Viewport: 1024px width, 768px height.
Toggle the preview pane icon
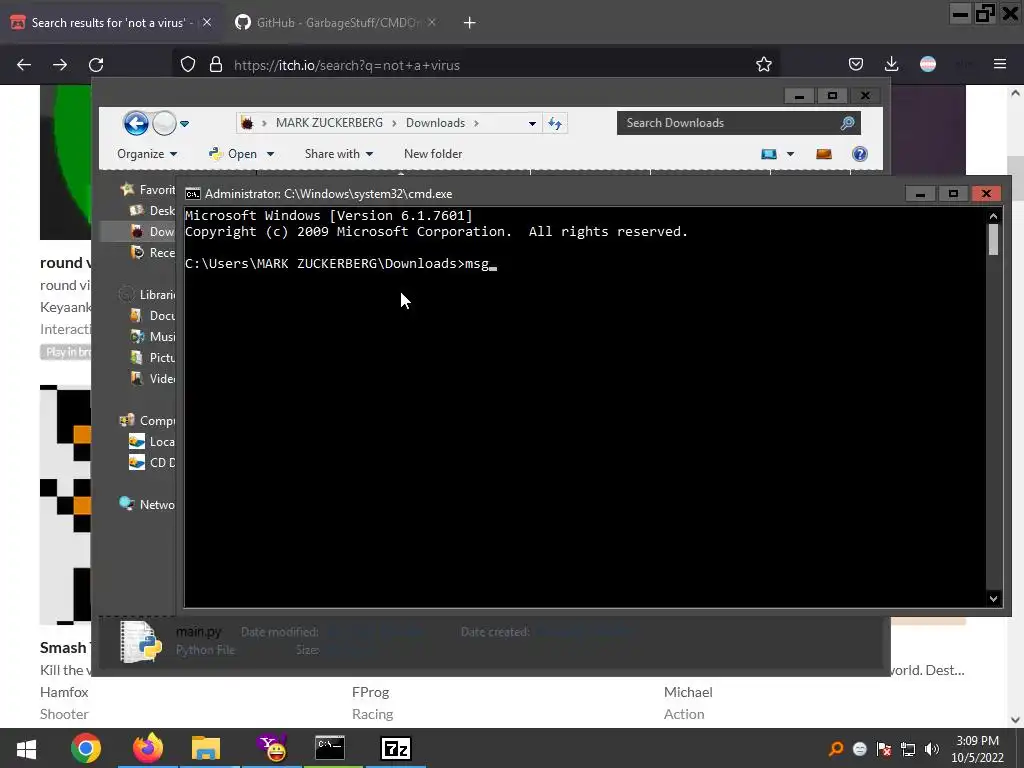point(824,154)
